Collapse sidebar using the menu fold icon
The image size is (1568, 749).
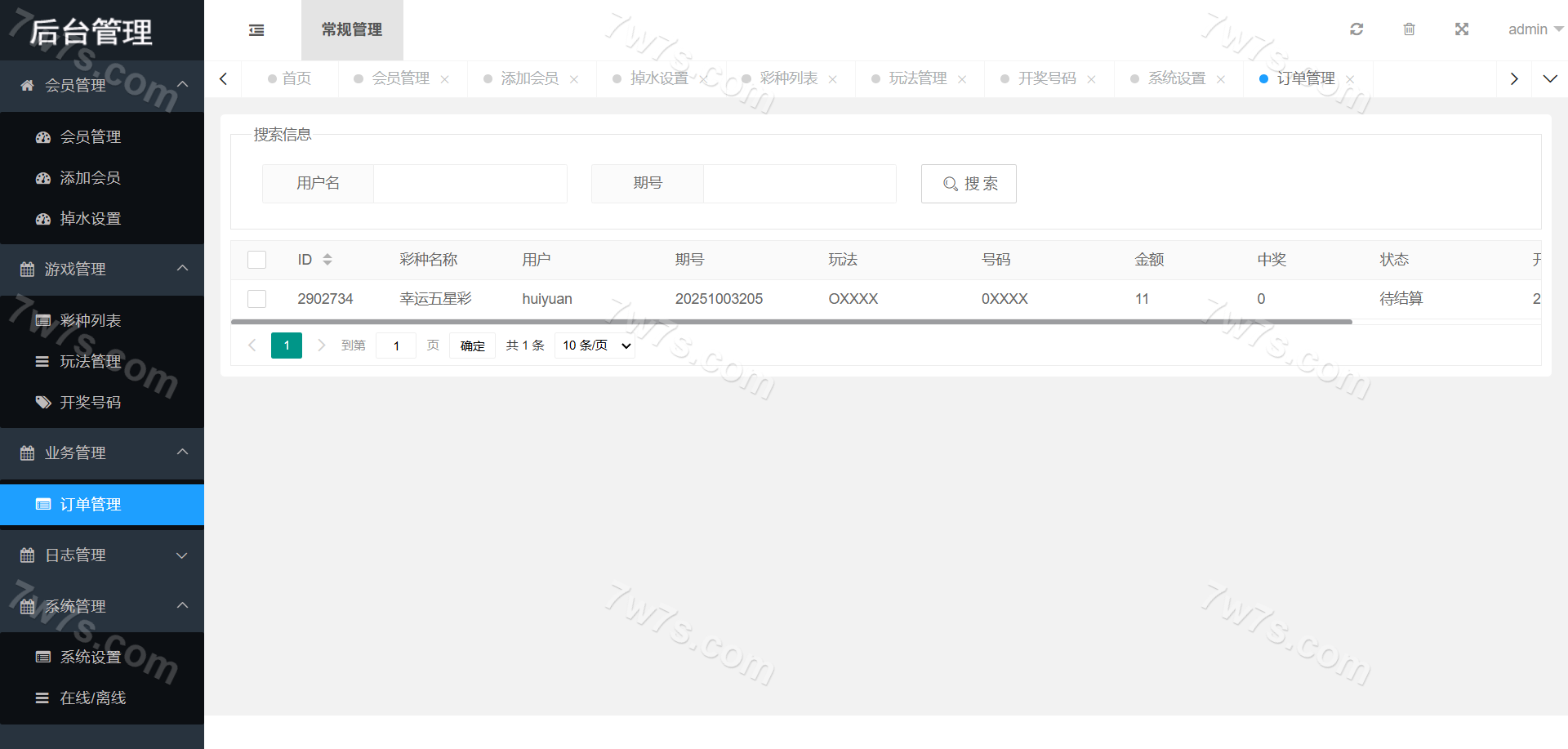tap(256, 30)
